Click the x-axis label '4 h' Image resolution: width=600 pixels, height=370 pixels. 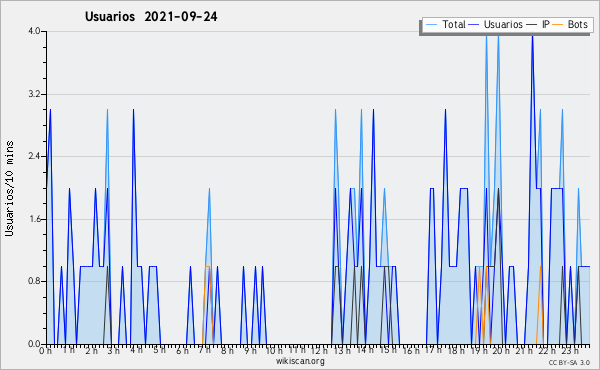click(x=137, y=350)
